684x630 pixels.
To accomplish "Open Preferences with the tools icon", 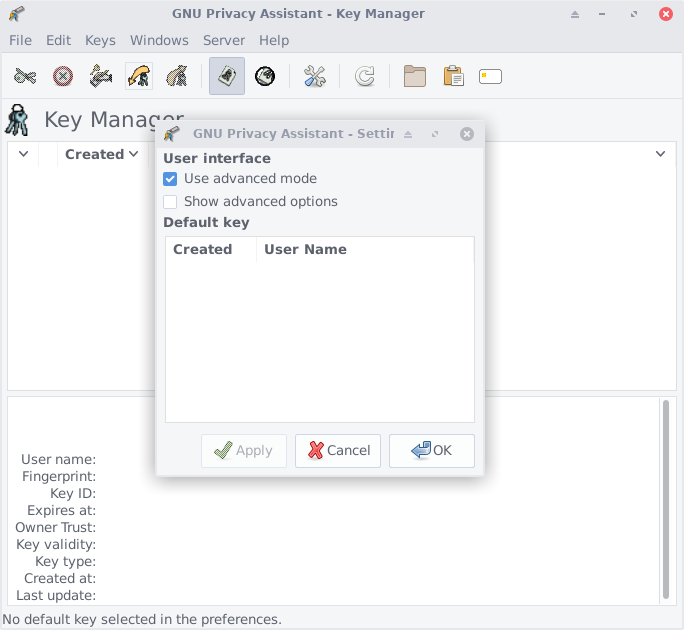I will 315,76.
